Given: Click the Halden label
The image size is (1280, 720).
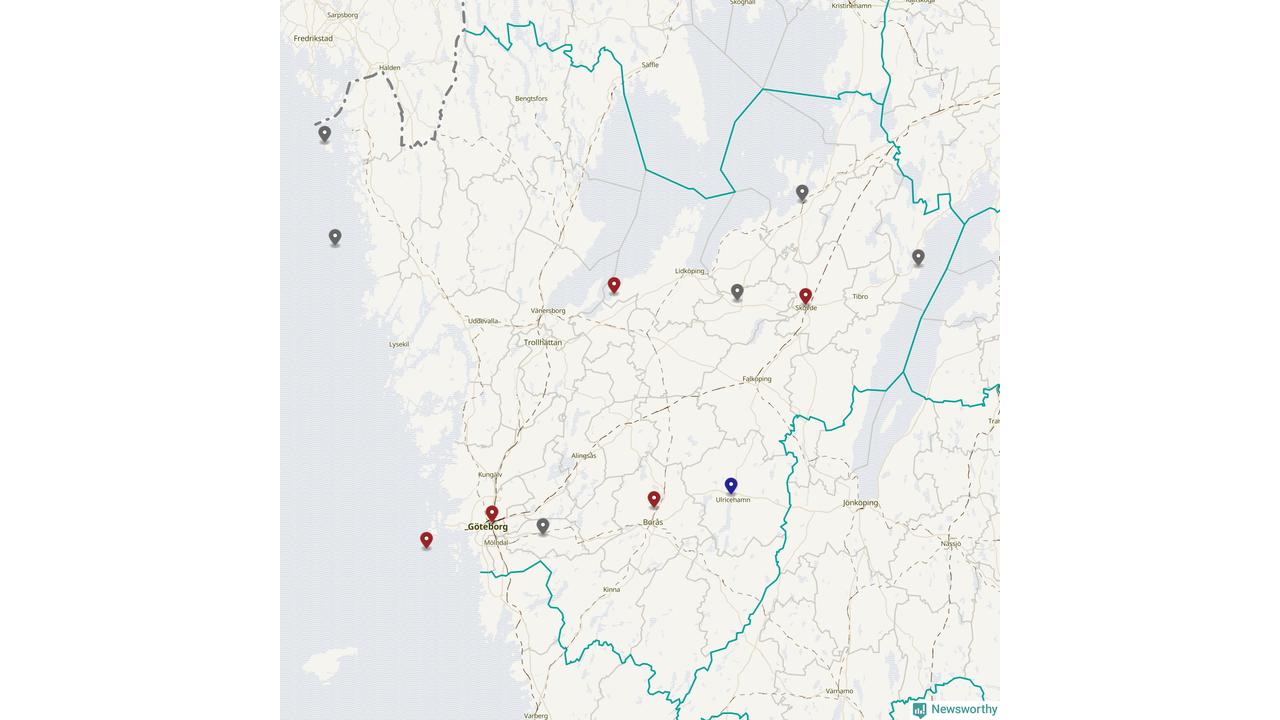Looking at the screenshot, I should (389, 68).
